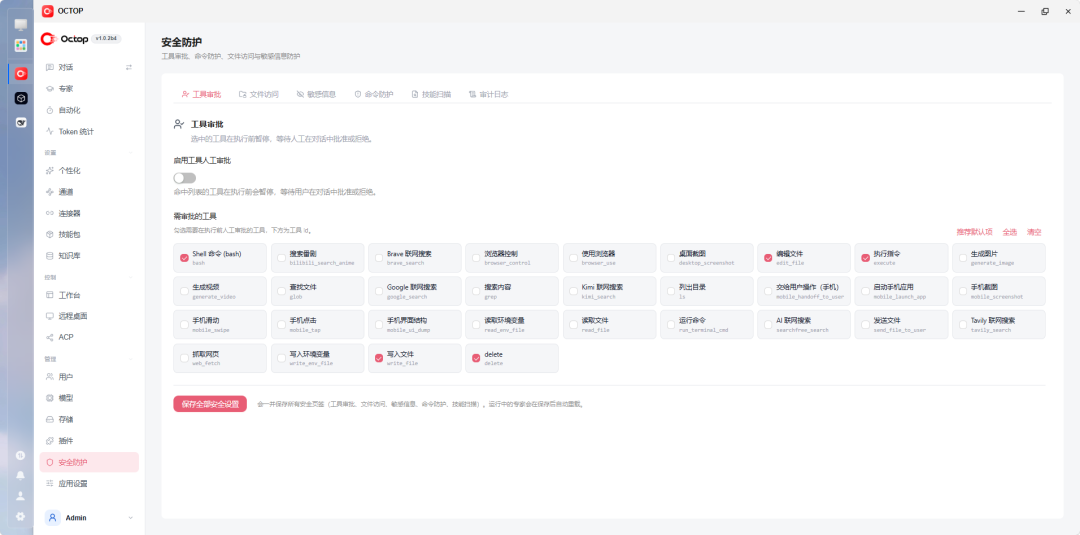Open Token 统计 page
The image size is (1080, 535).
pos(89,132)
